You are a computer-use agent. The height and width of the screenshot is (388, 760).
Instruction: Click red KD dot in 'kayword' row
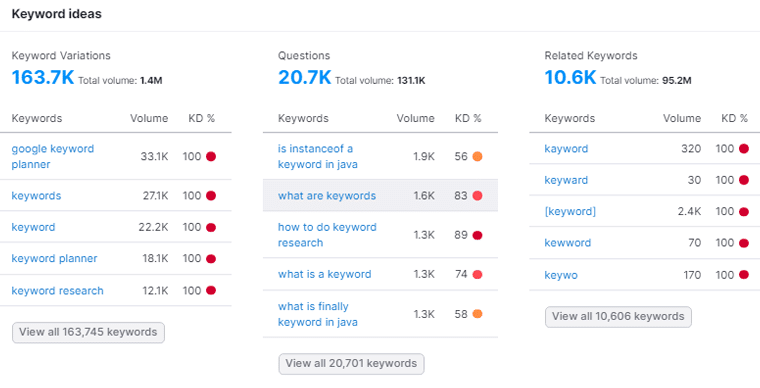pyautogui.click(x=744, y=149)
